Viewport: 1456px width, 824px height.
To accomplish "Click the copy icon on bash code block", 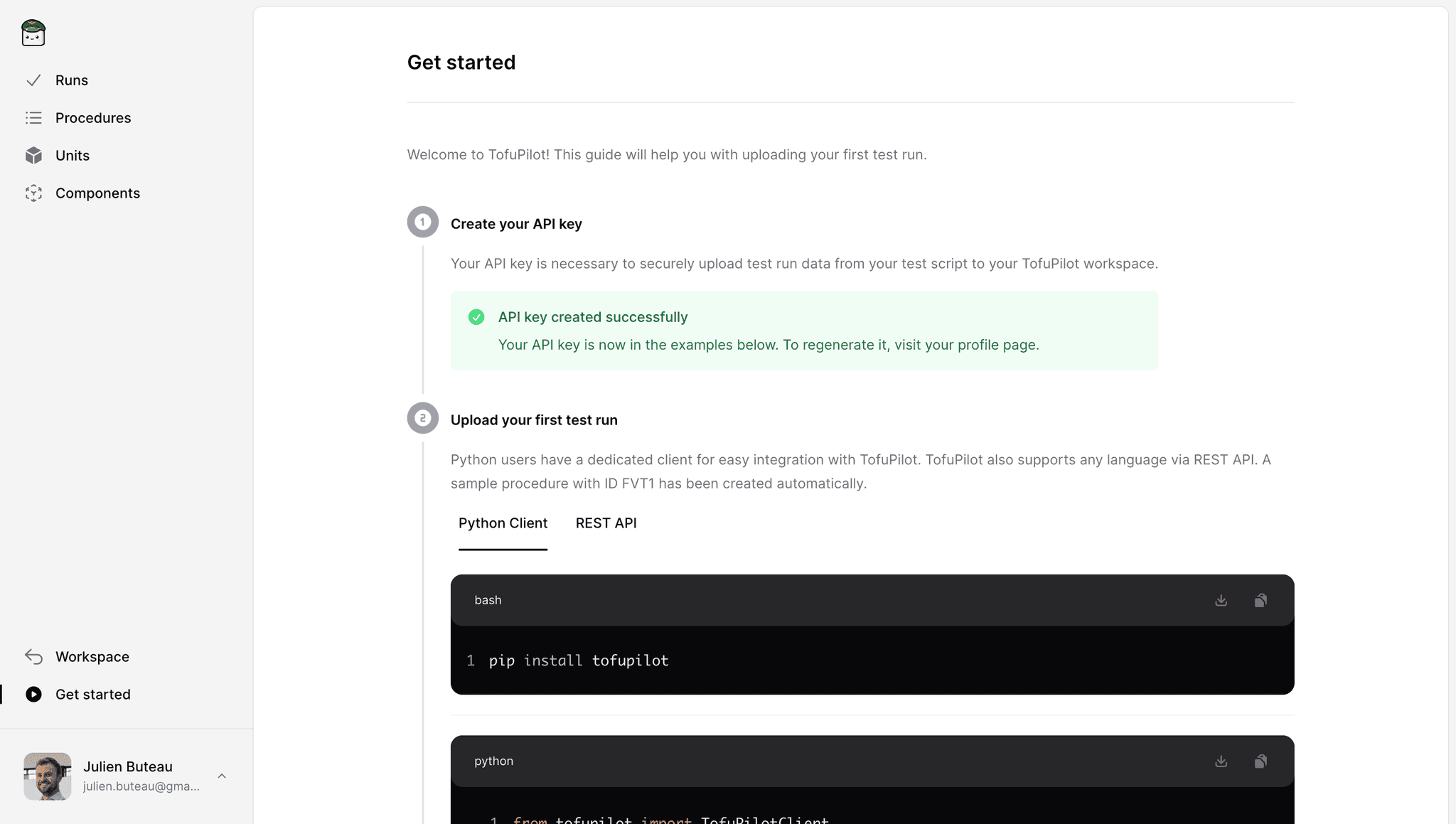I will 1261,599.
